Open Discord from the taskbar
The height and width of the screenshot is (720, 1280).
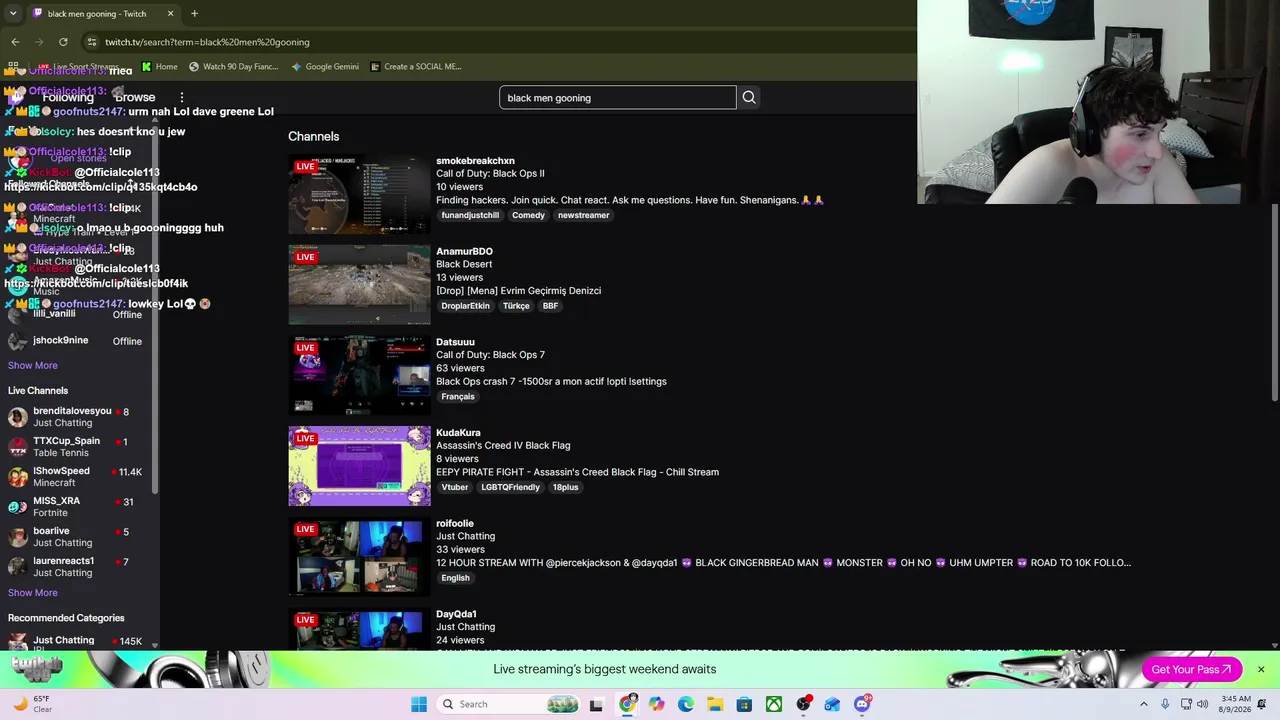click(862, 704)
